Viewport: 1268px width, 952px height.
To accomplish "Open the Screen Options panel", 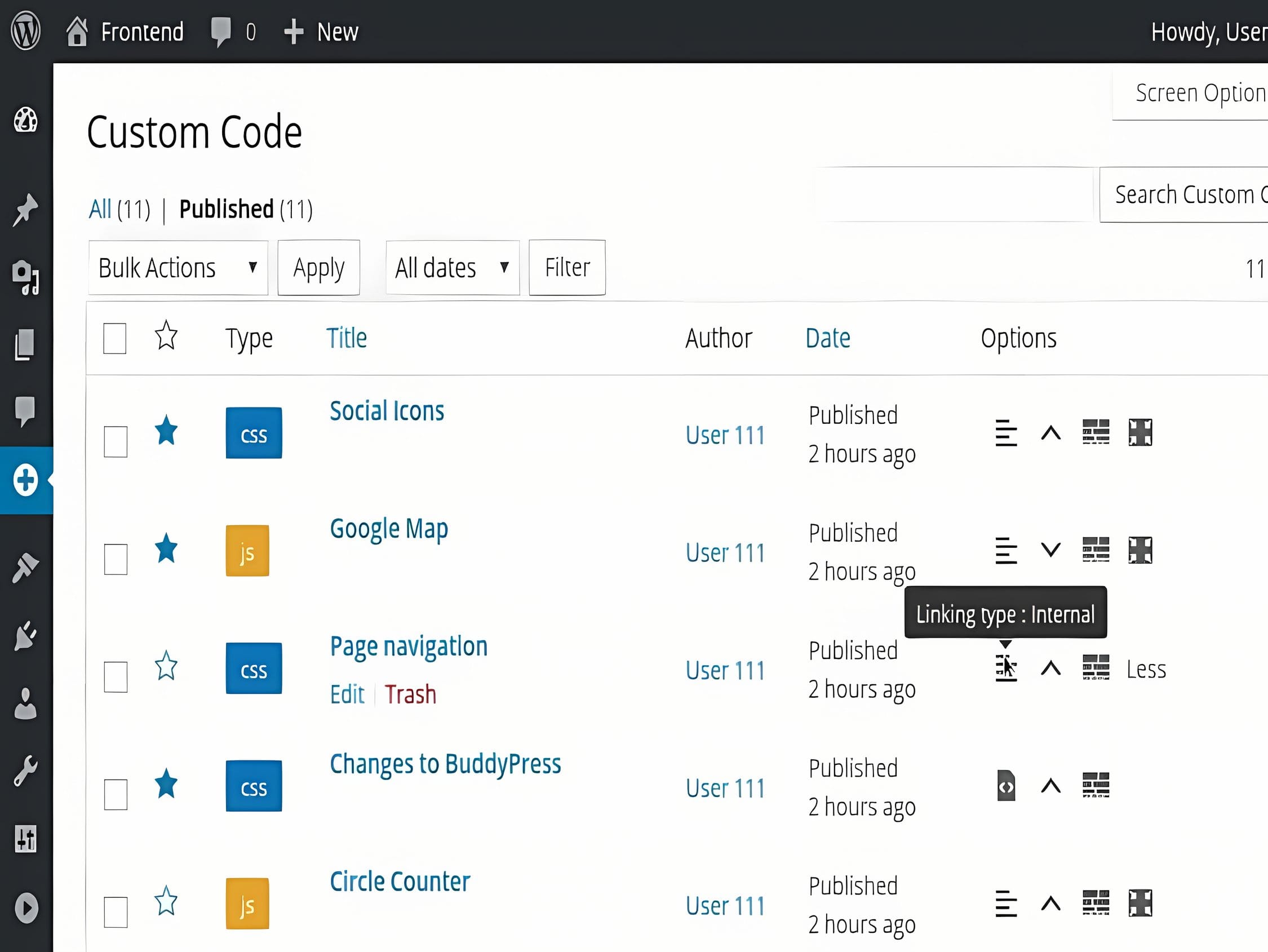I will click(x=1191, y=94).
